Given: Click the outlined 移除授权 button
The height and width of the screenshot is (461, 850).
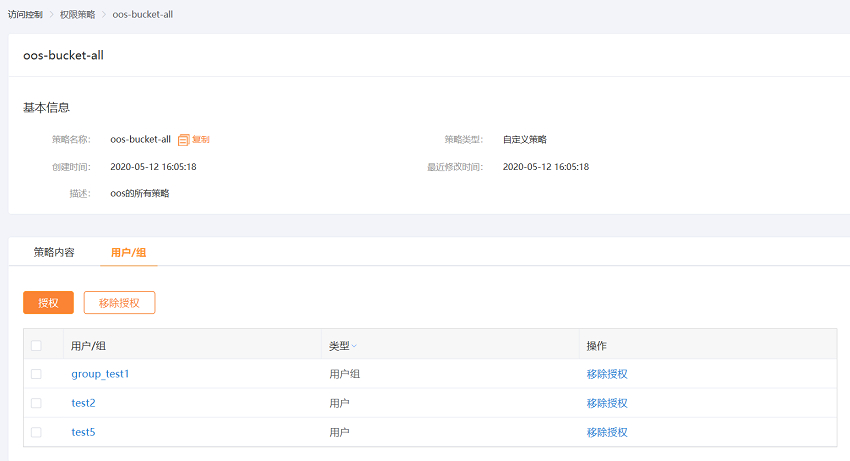Looking at the screenshot, I should tap(119, 303).
